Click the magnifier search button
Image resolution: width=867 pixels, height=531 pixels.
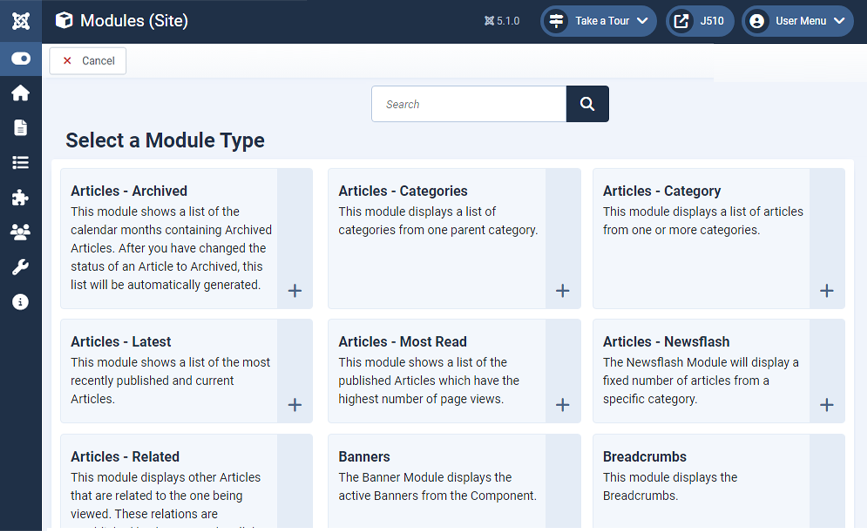click(587, 104)
